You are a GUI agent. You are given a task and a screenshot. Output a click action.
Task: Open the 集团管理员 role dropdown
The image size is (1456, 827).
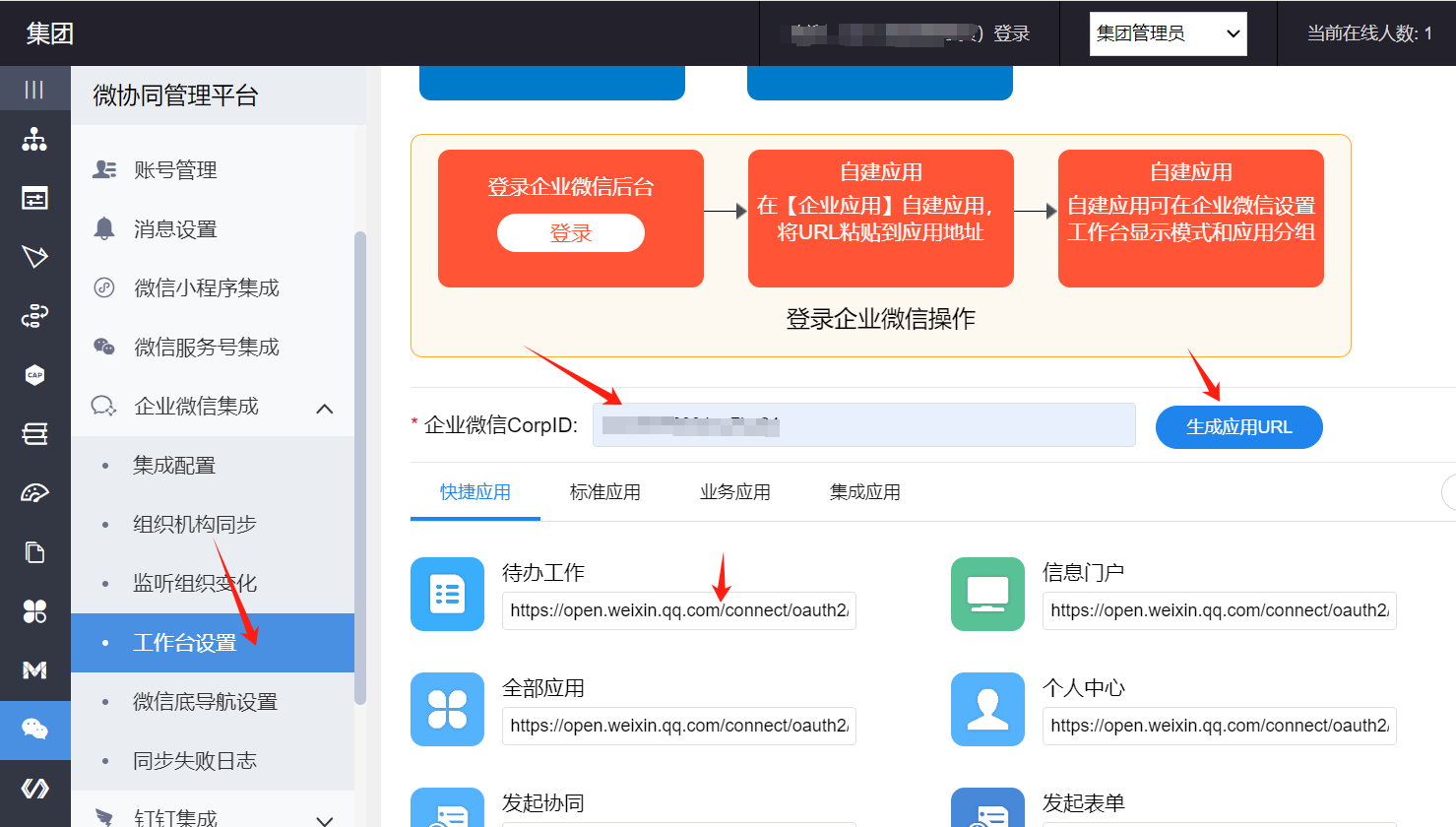[1168, 33]
